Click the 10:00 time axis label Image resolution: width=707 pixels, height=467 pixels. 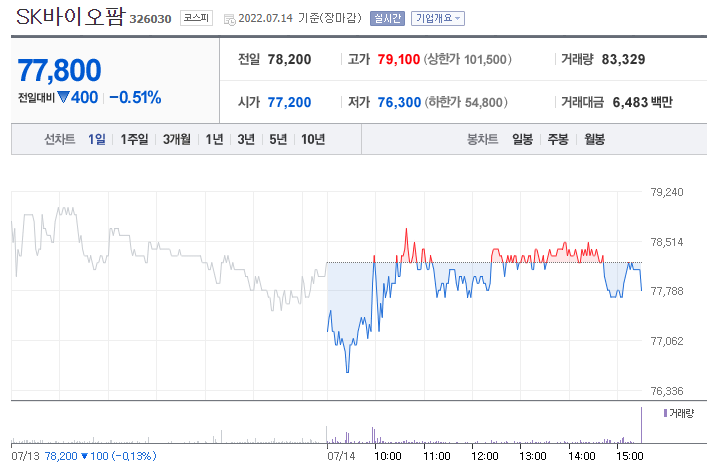pyautogui.click(x=388, y=456)
